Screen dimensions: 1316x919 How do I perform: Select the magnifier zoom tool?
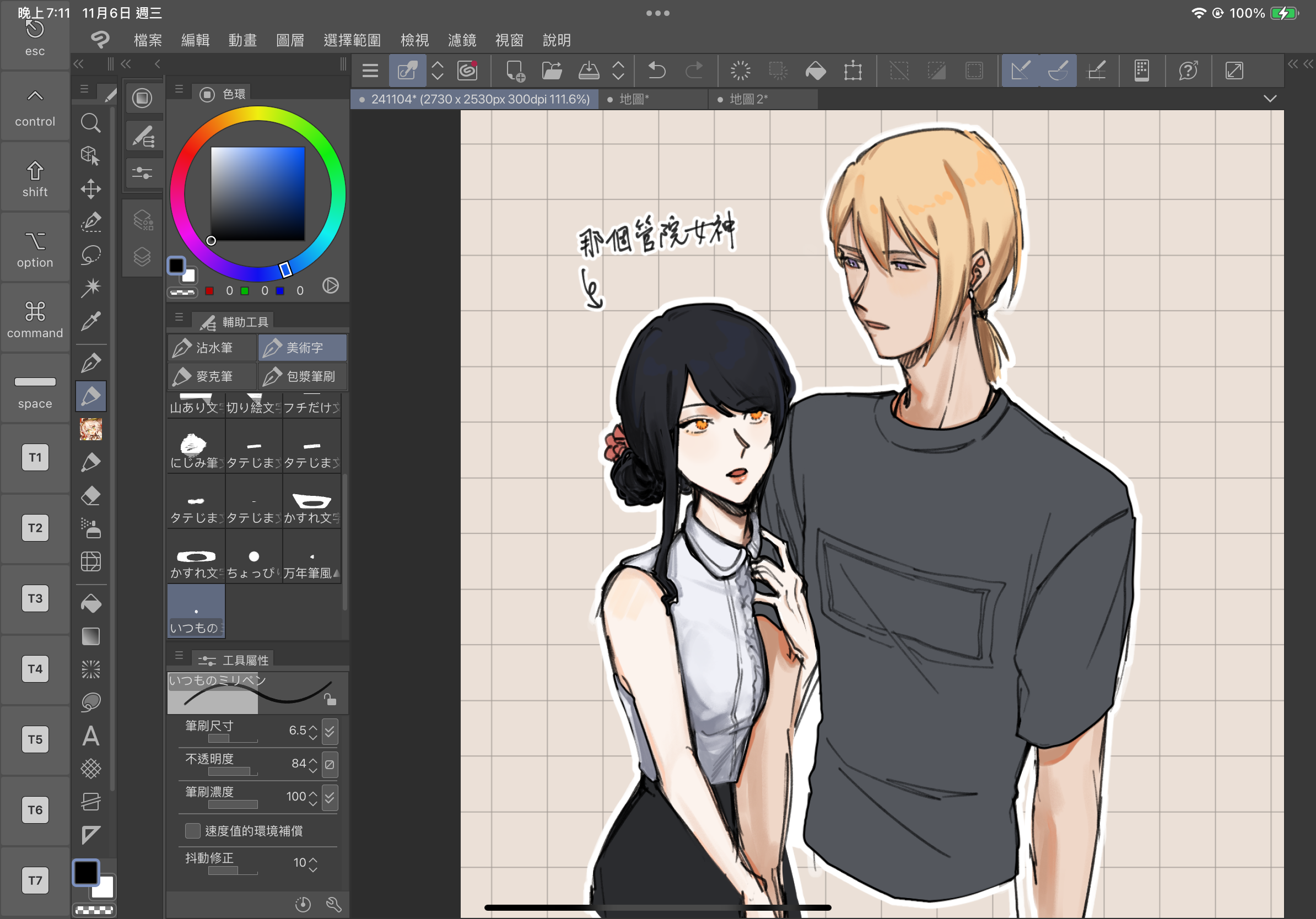tap(90, 123)
